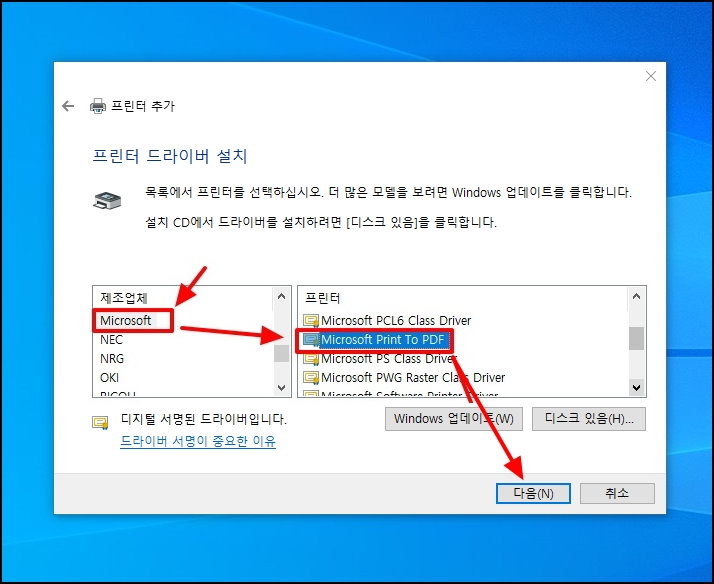Open the 드라이버 서명이 중요한 이유 link
This screenshot has width=714, height=584.
198,441
